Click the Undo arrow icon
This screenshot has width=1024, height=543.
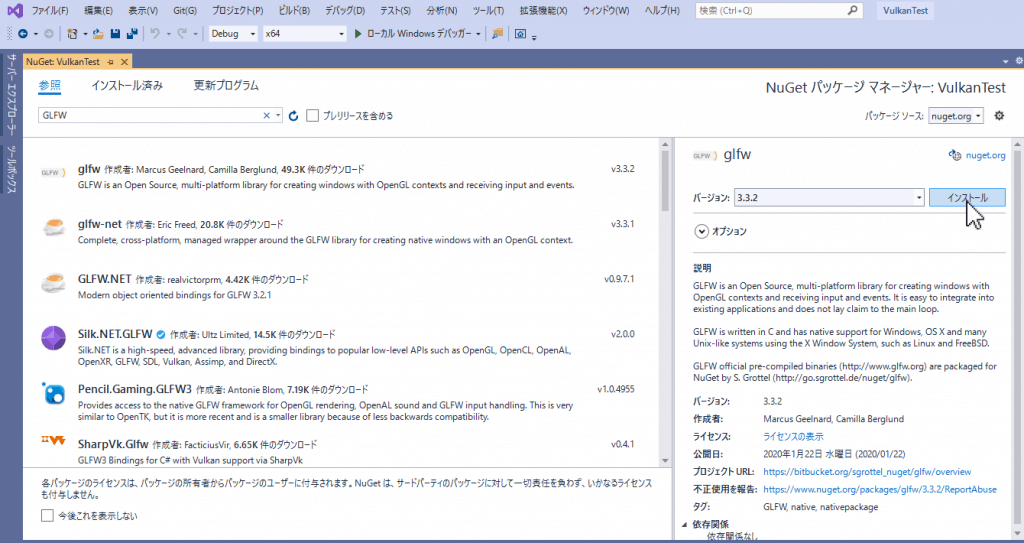(155, 33)
